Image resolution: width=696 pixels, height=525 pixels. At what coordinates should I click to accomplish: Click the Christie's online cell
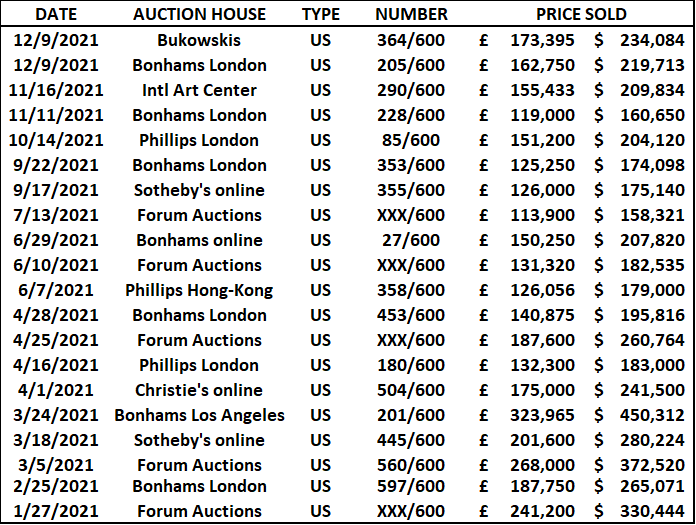(200, 390)
